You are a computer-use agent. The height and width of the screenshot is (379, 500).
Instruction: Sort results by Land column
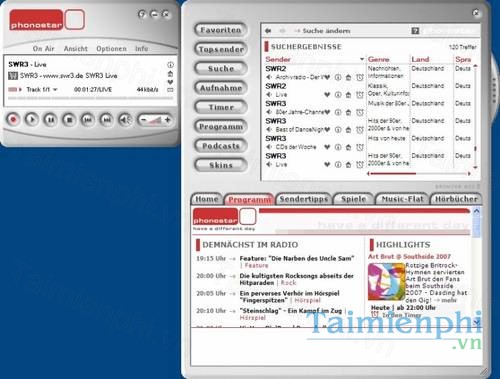420,59
